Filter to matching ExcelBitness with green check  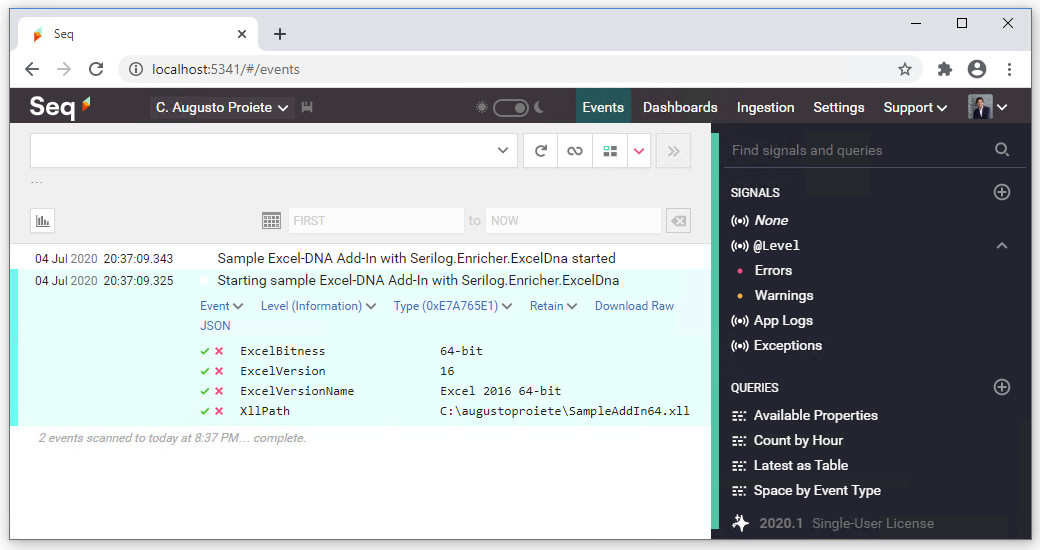pyautogui.click(x=205, y=351)
